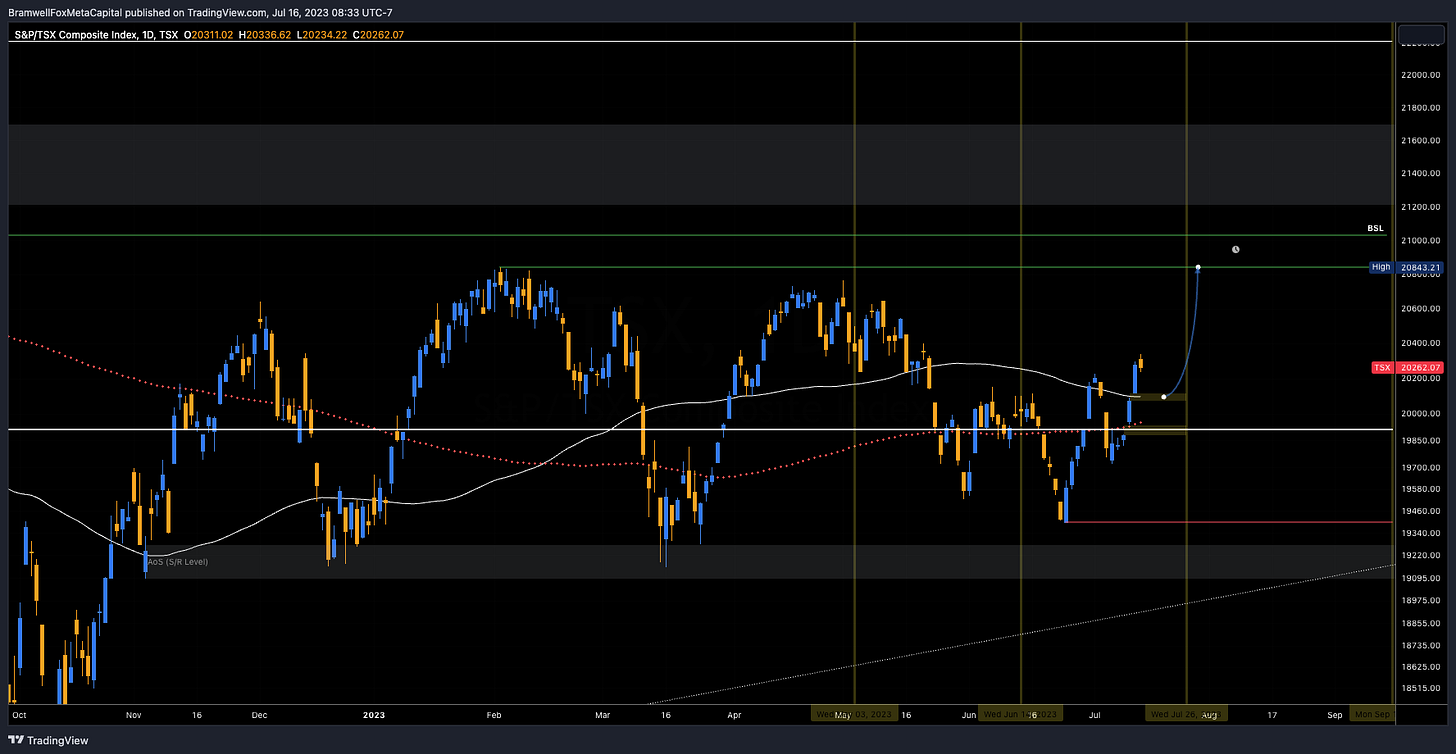Click the 21400.00 price axis label
This screenshot has height=754, width=1456.
[x=1420, y=174]
